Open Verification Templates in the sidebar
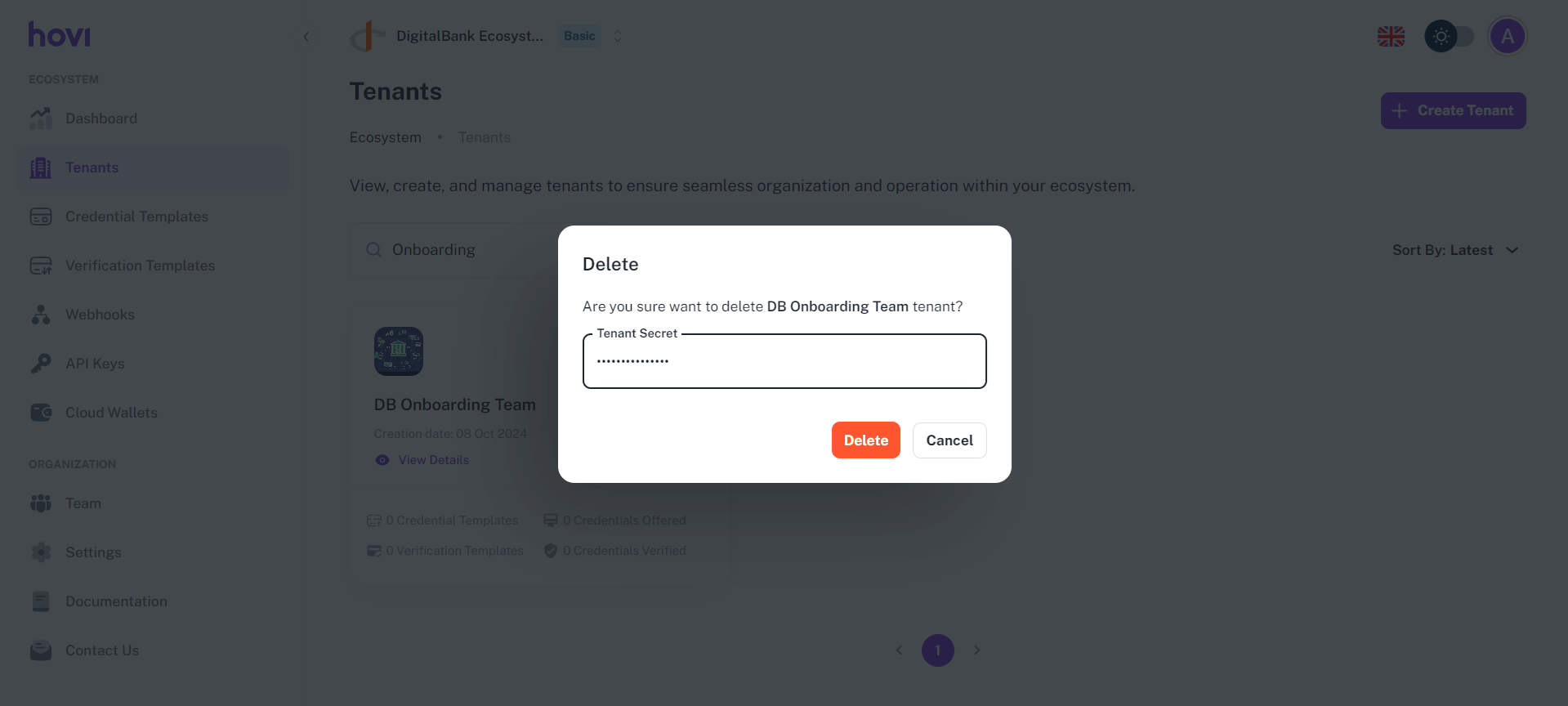The image size is (1568, 706). pos(140,266)
